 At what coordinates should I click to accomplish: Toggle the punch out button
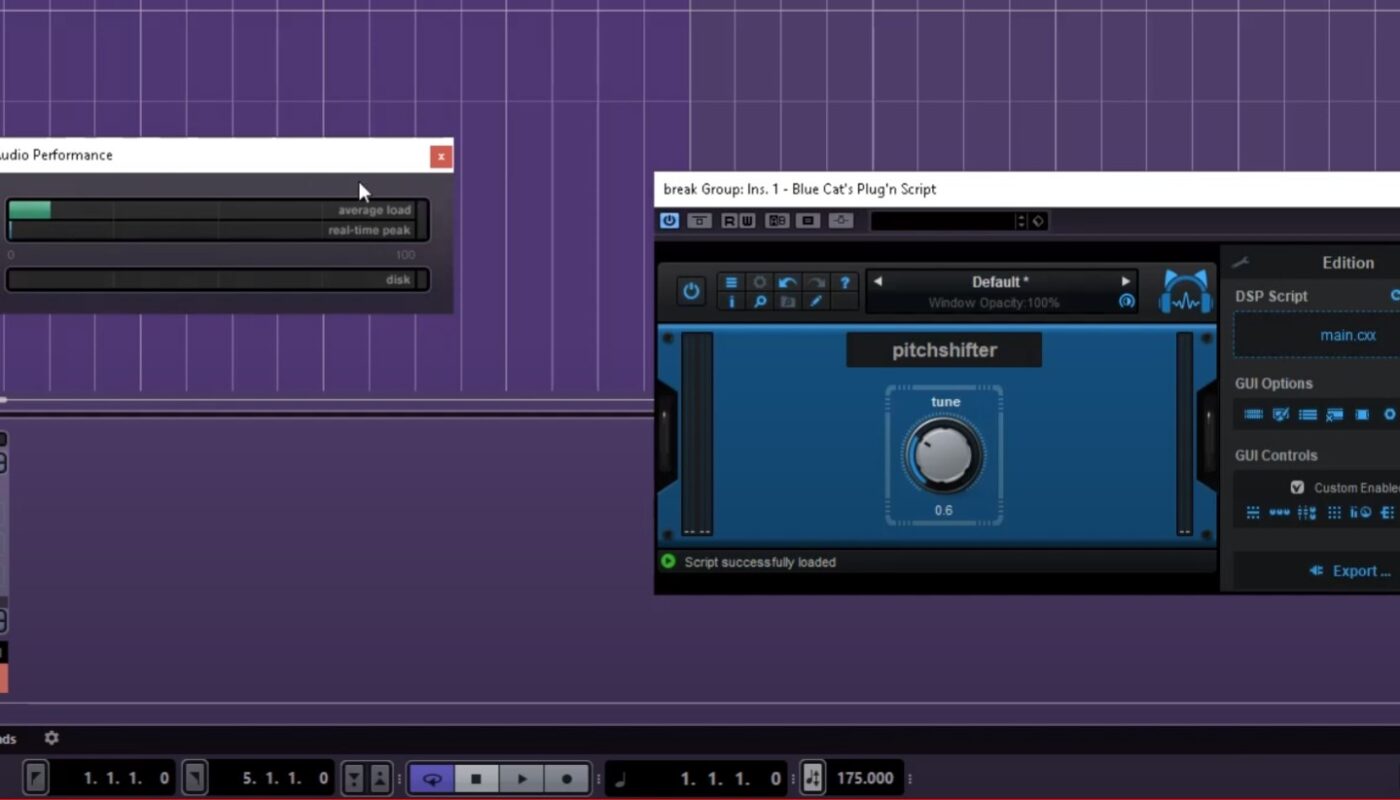(x=379, y=778)
